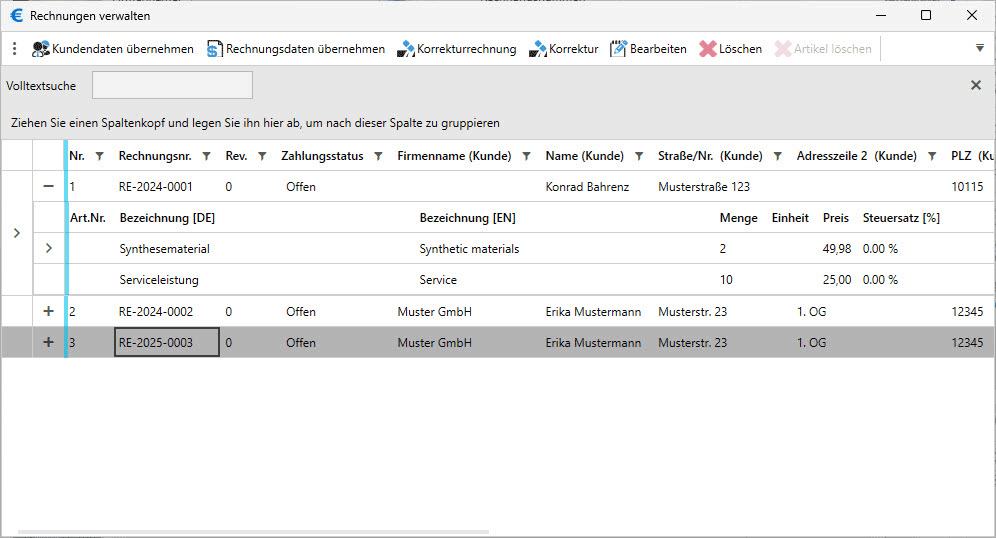This screenshot has height=538, width=996.
Task: Open filter for Adresszeile 2 (Kunde) column
Action: tap(932, 156)
